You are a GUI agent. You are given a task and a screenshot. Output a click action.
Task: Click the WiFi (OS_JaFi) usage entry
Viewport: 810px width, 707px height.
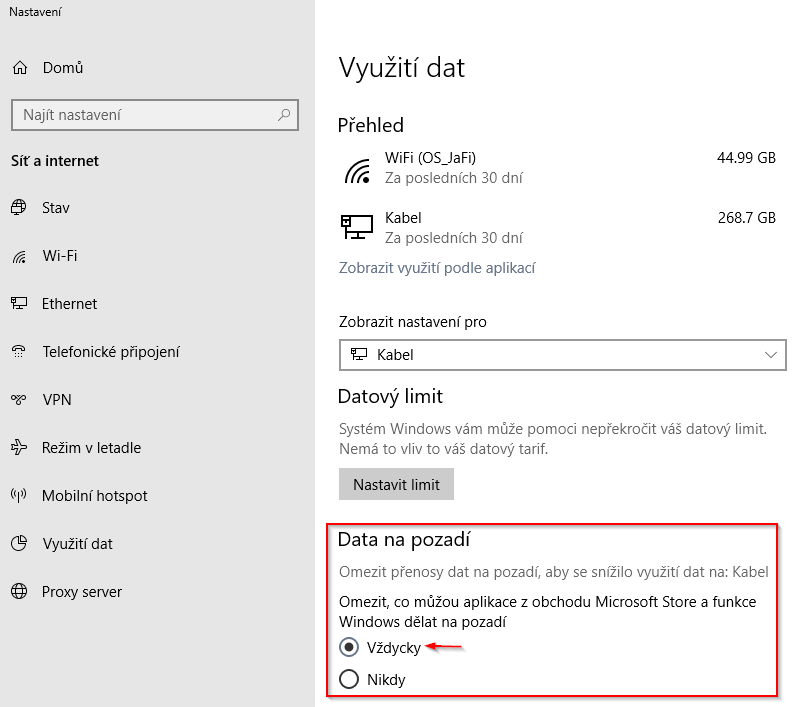pyautogui.click(x=558, y=168)
